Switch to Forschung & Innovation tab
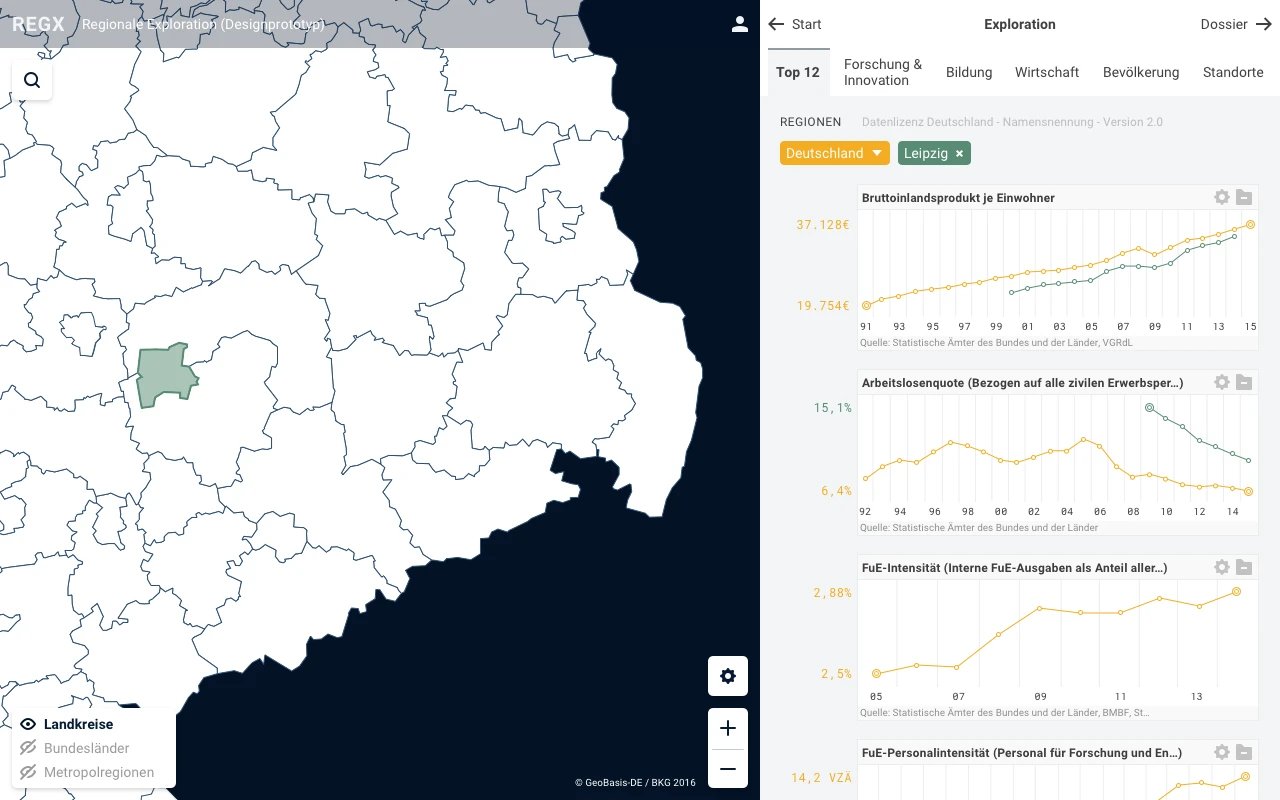 pos(882,72)
